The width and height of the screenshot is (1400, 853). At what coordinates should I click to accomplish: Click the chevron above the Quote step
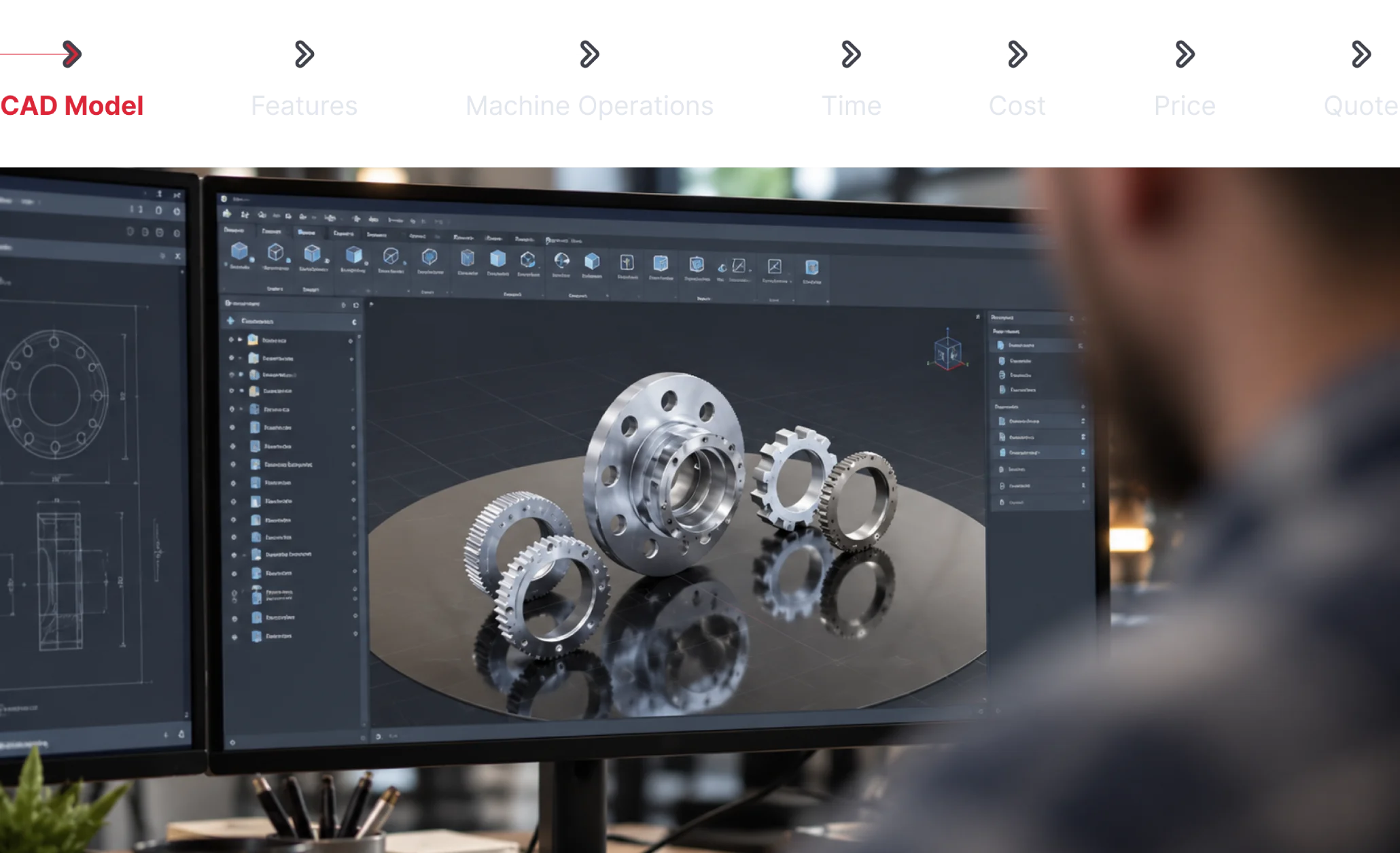point(1361,54)
